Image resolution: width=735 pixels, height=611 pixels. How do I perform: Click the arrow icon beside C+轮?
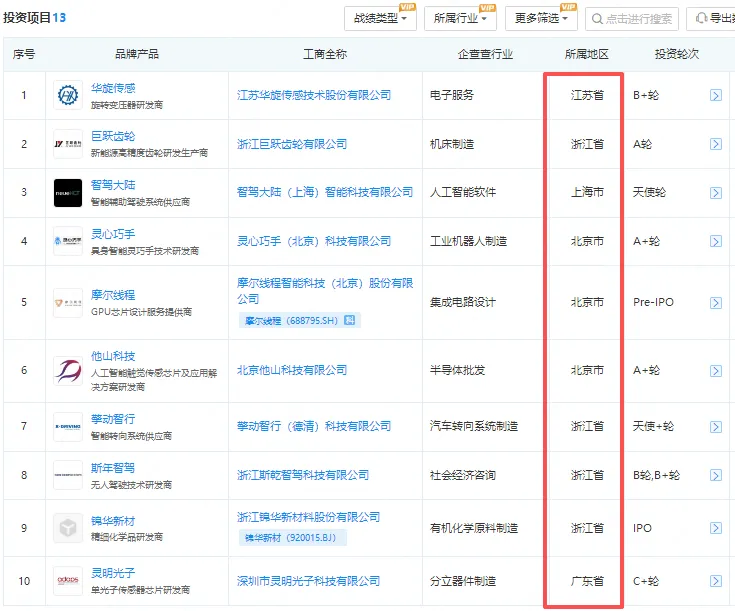point(715,581)
